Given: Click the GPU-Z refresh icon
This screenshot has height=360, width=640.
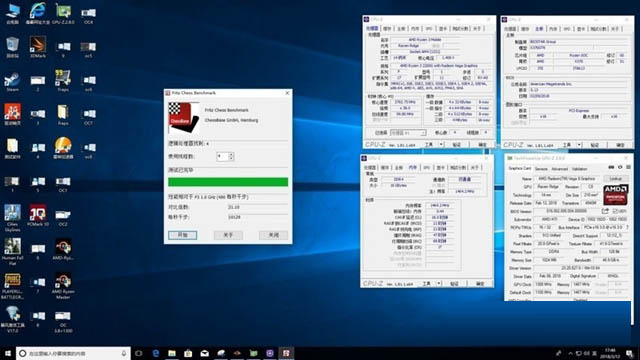Looking at the screenshot, I should click(620, 167).
